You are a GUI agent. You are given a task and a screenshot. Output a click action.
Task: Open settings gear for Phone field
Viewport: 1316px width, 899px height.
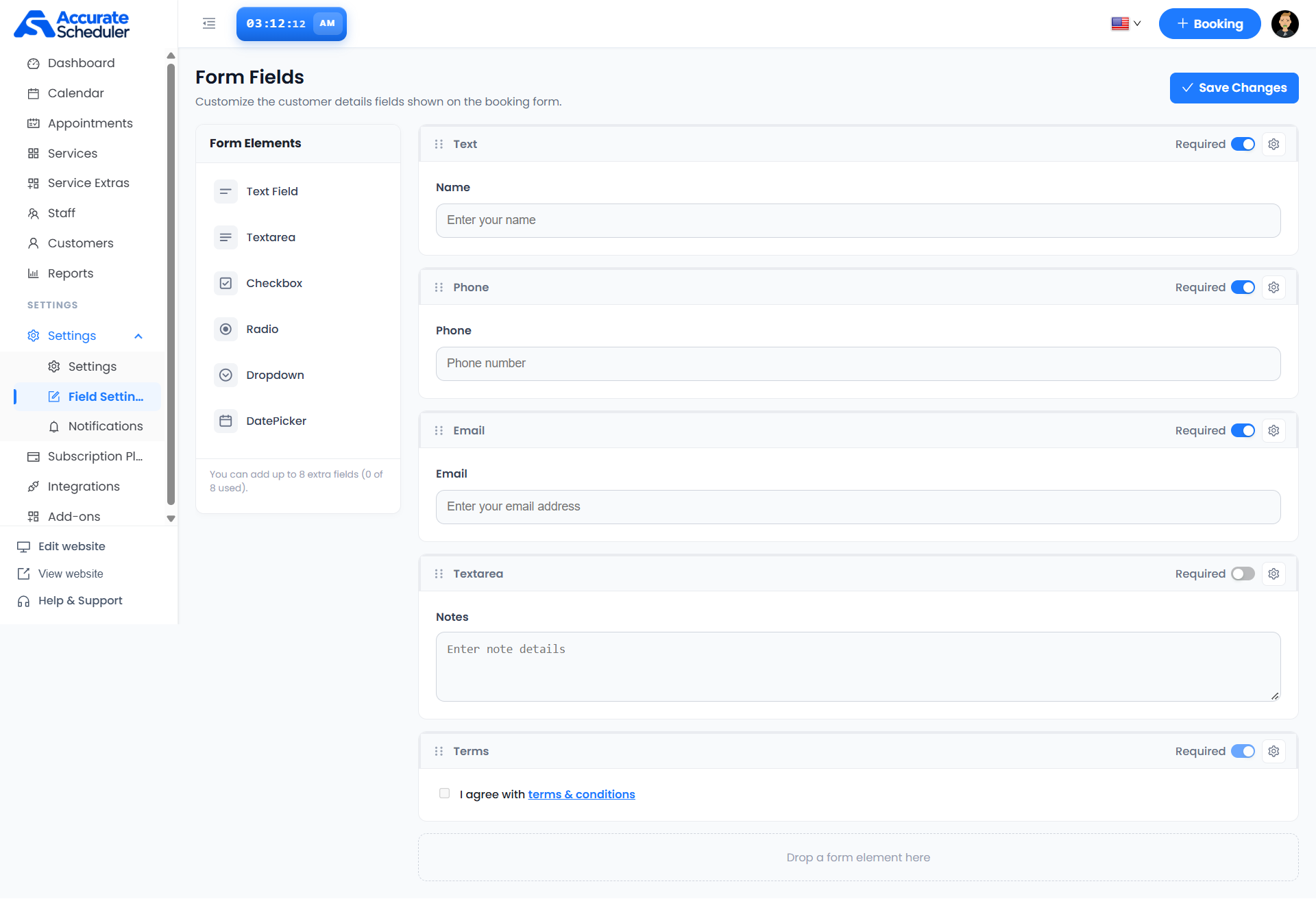tap(1274, 287)
